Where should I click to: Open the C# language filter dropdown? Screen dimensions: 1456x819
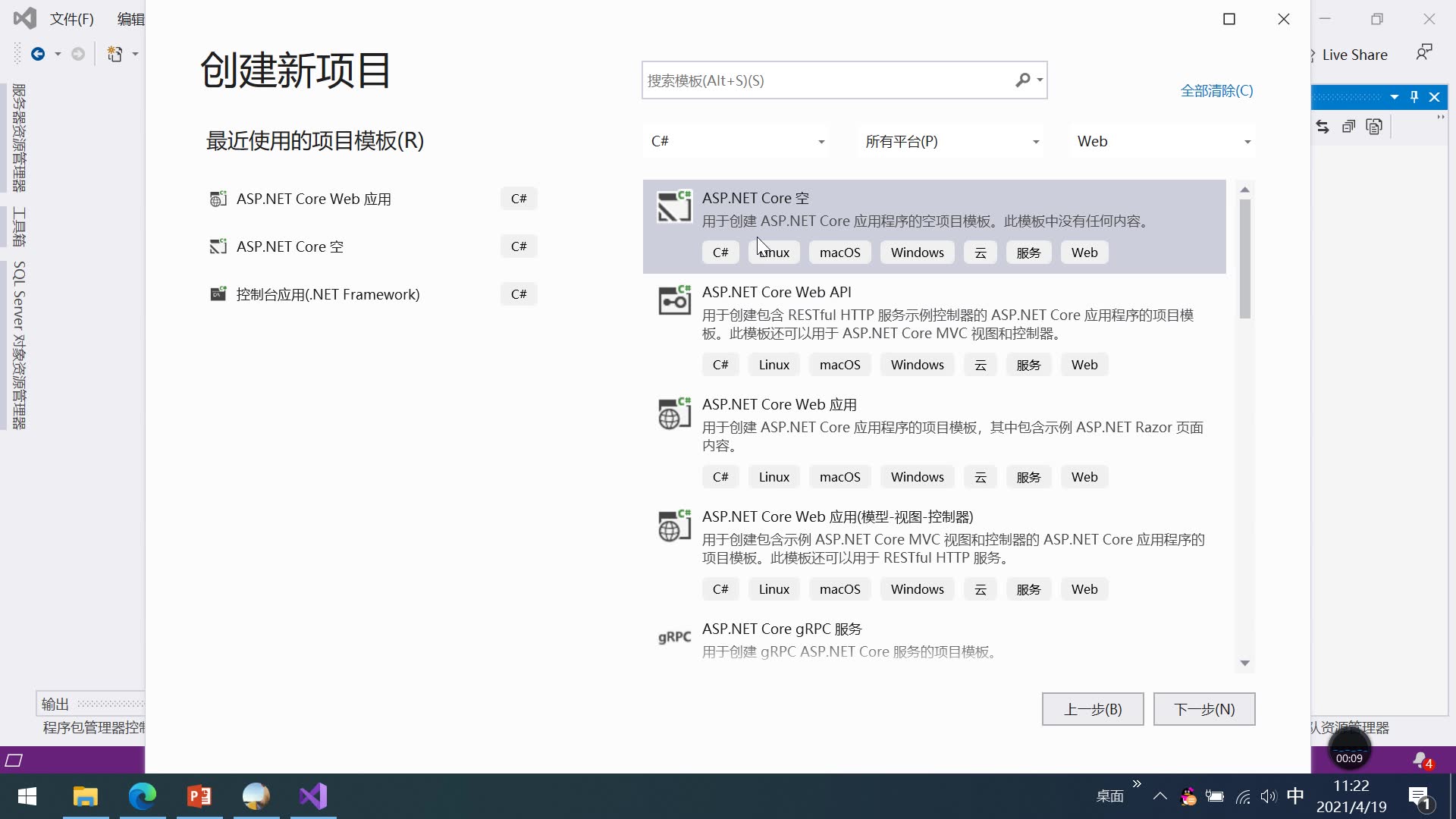[736, 142]
